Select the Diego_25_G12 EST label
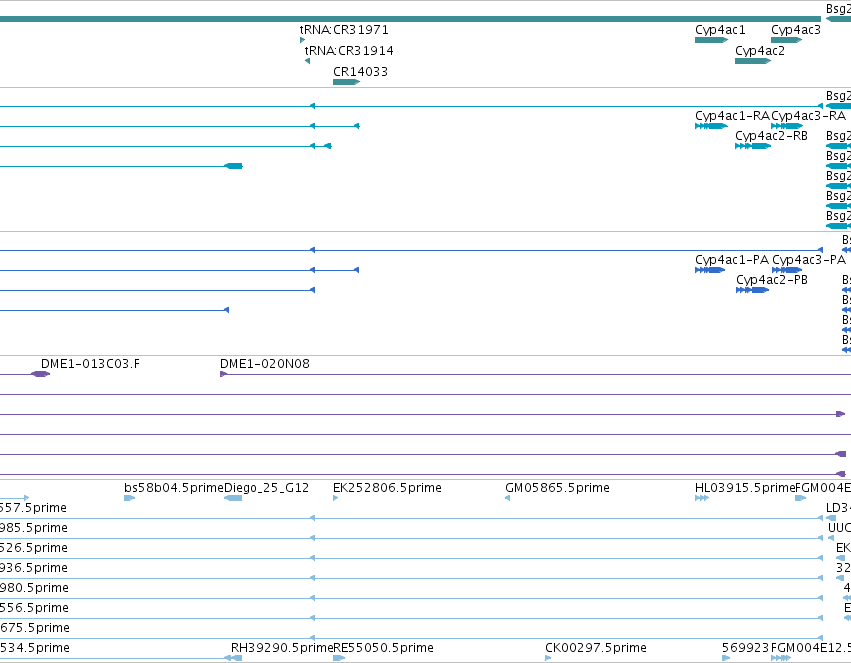This screenshot has height=663, width=851. pos(266,488)
